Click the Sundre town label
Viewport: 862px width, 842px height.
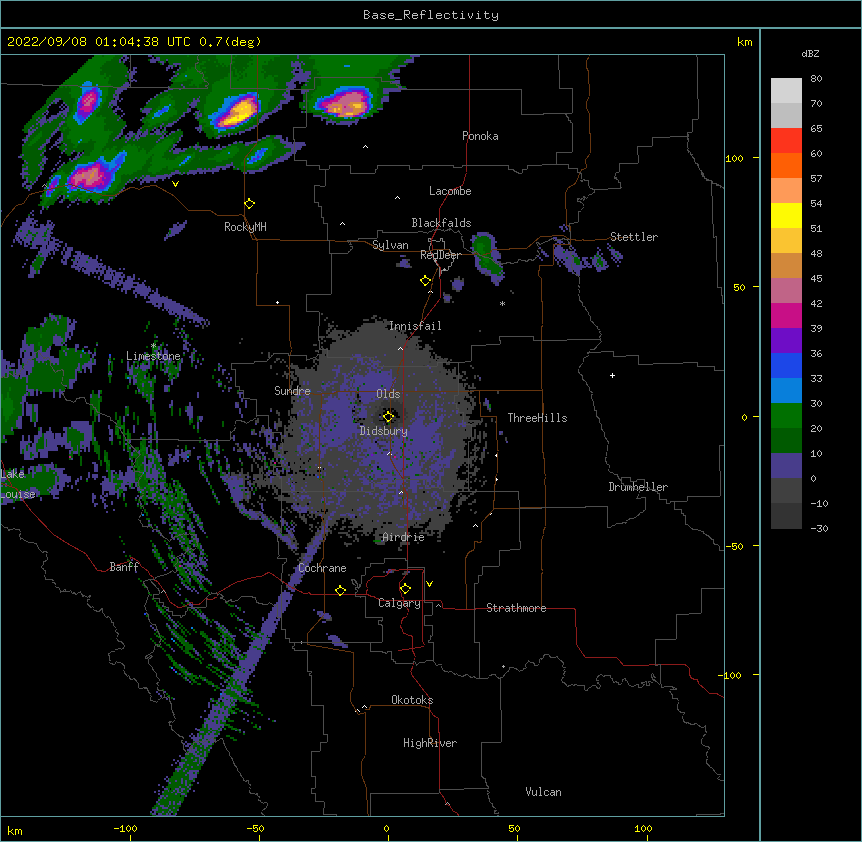(x=292, y=391)
